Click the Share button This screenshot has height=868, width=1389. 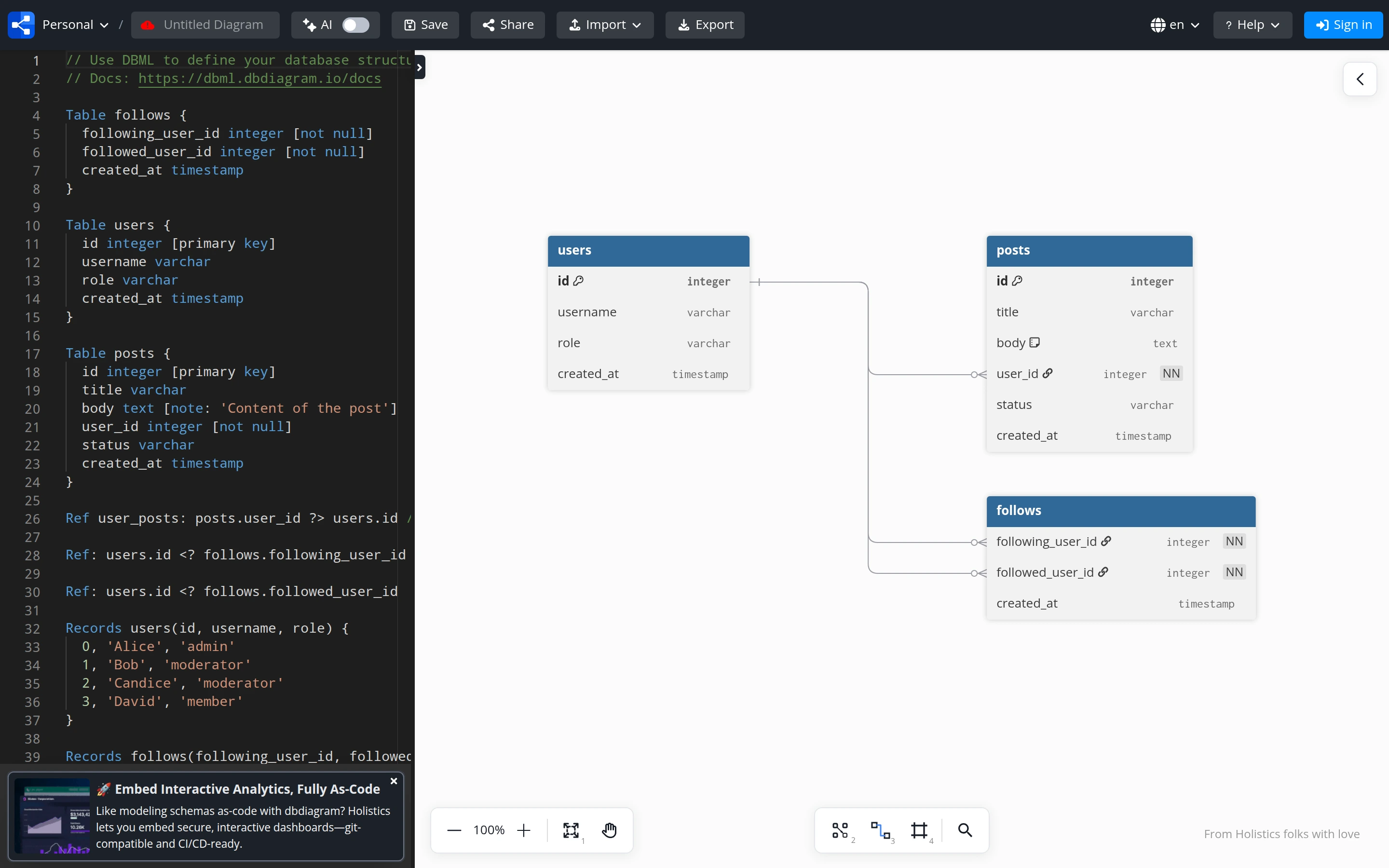coord(507,25)
